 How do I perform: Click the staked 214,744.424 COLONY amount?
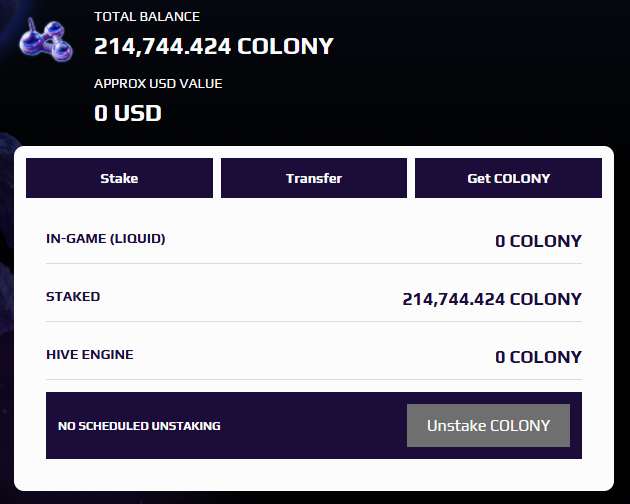pyautogui.click(x=491, y=299)
